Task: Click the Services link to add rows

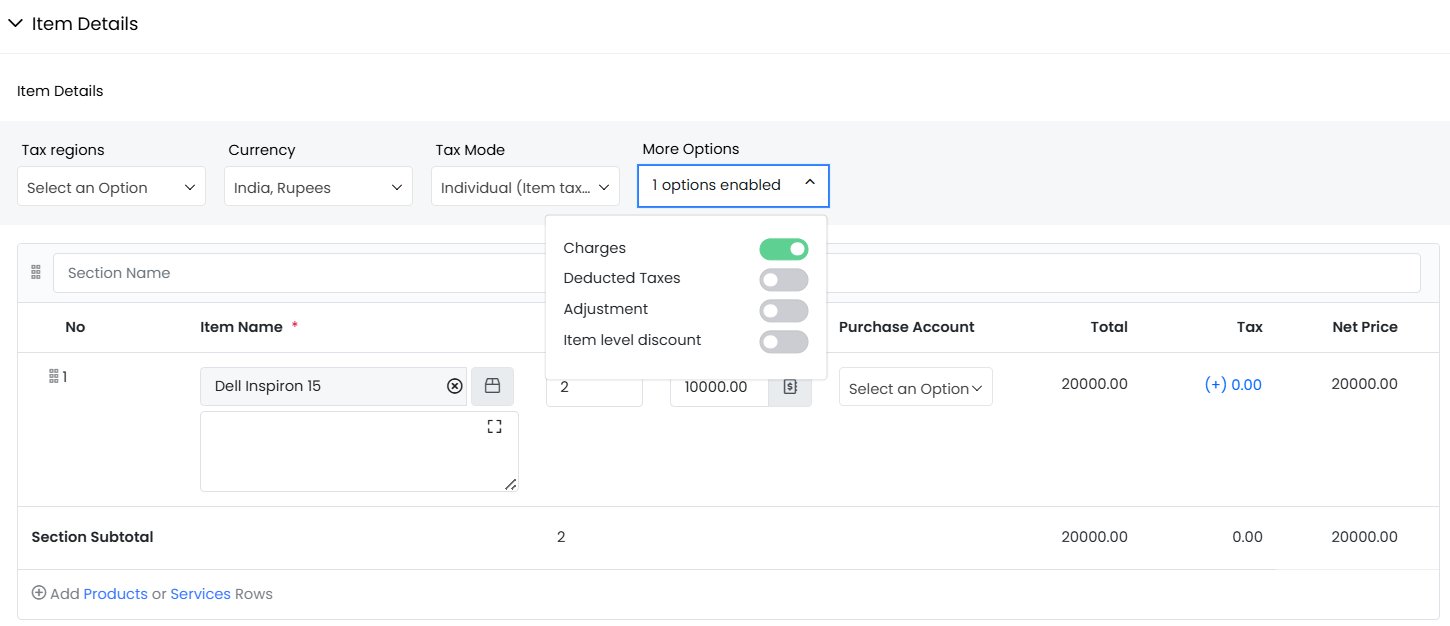Action: coord(200,594)
